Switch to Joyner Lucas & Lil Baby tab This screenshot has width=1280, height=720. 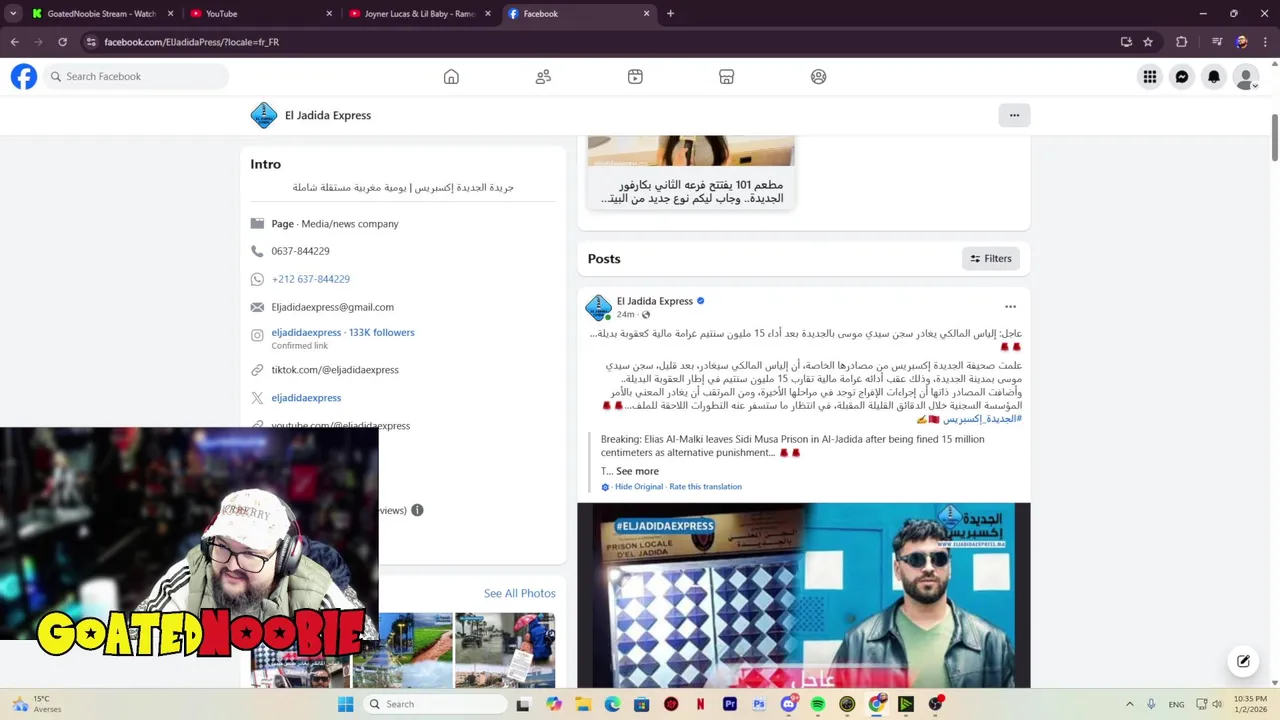coord(420,14)
